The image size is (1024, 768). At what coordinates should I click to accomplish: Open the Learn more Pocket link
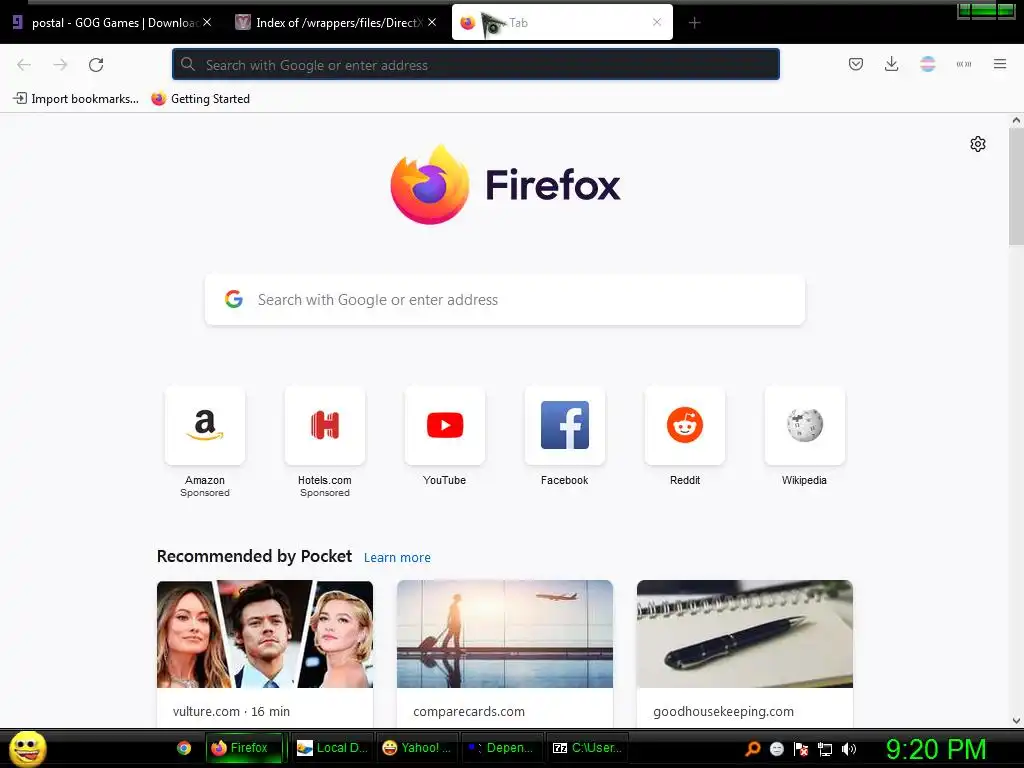tap(397, 558)
